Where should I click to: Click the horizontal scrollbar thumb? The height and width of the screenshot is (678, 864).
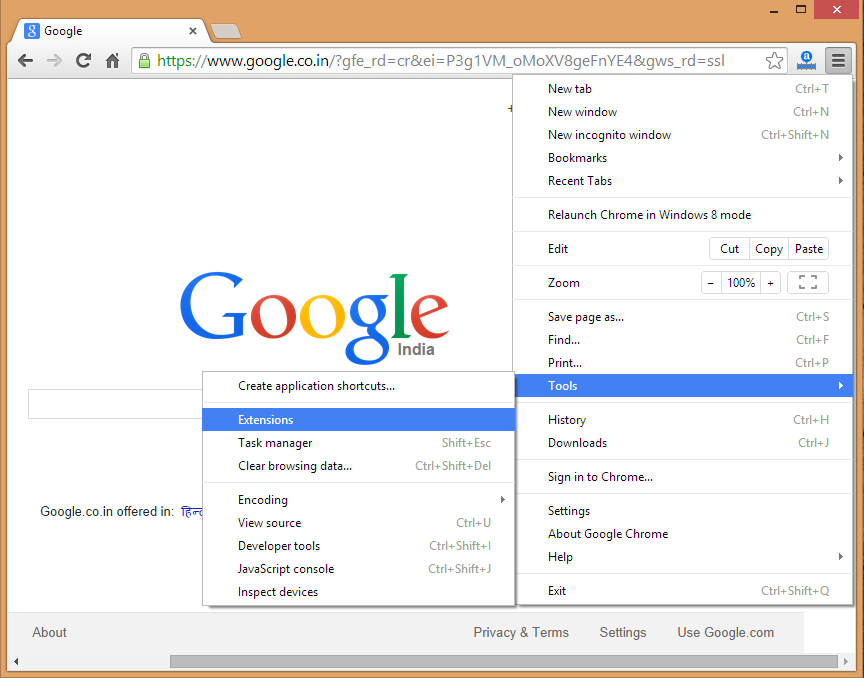[504, 661]
